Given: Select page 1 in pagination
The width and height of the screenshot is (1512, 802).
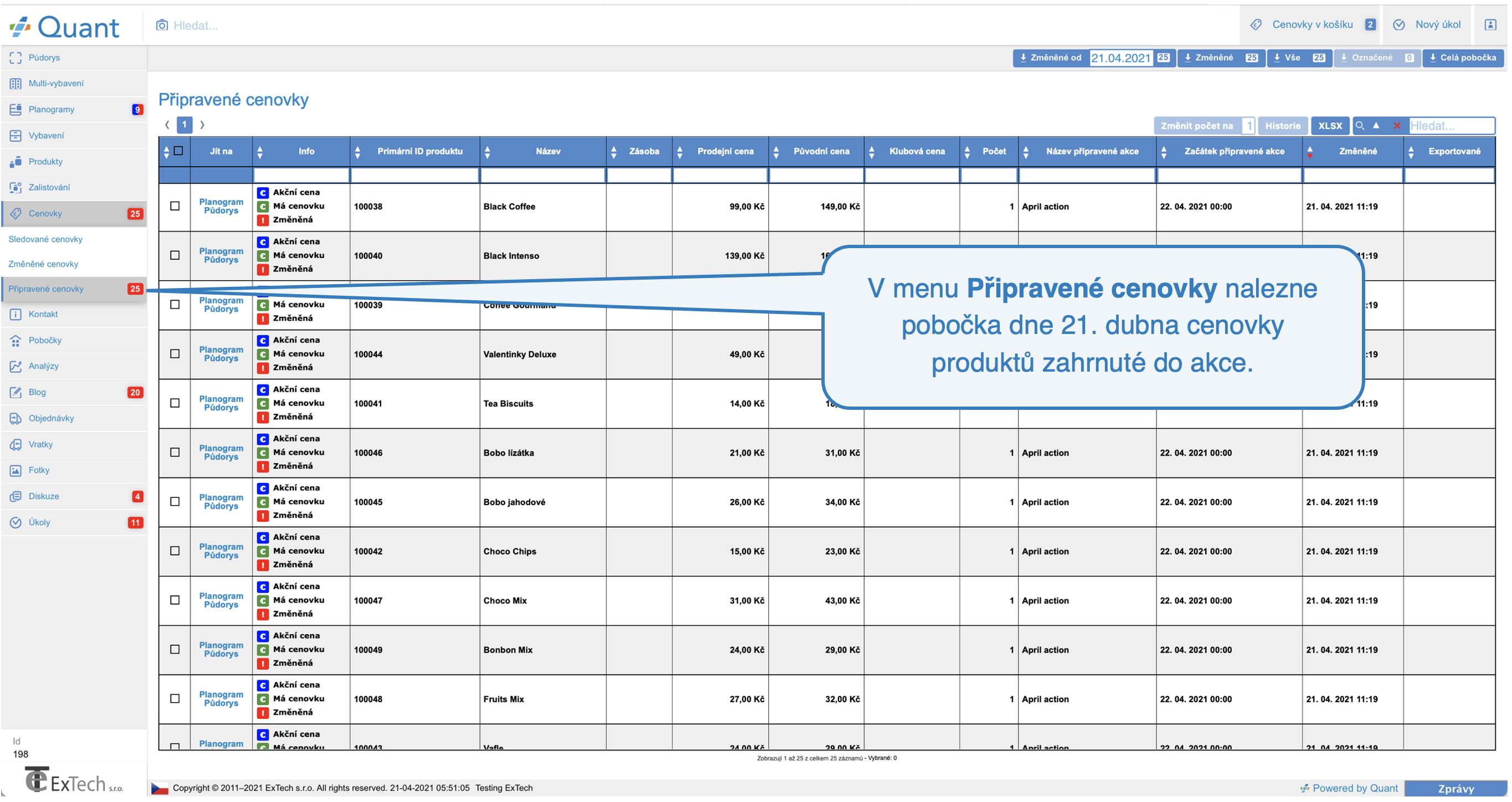Looking at the screenshot, I should click(x=184, y=125).
